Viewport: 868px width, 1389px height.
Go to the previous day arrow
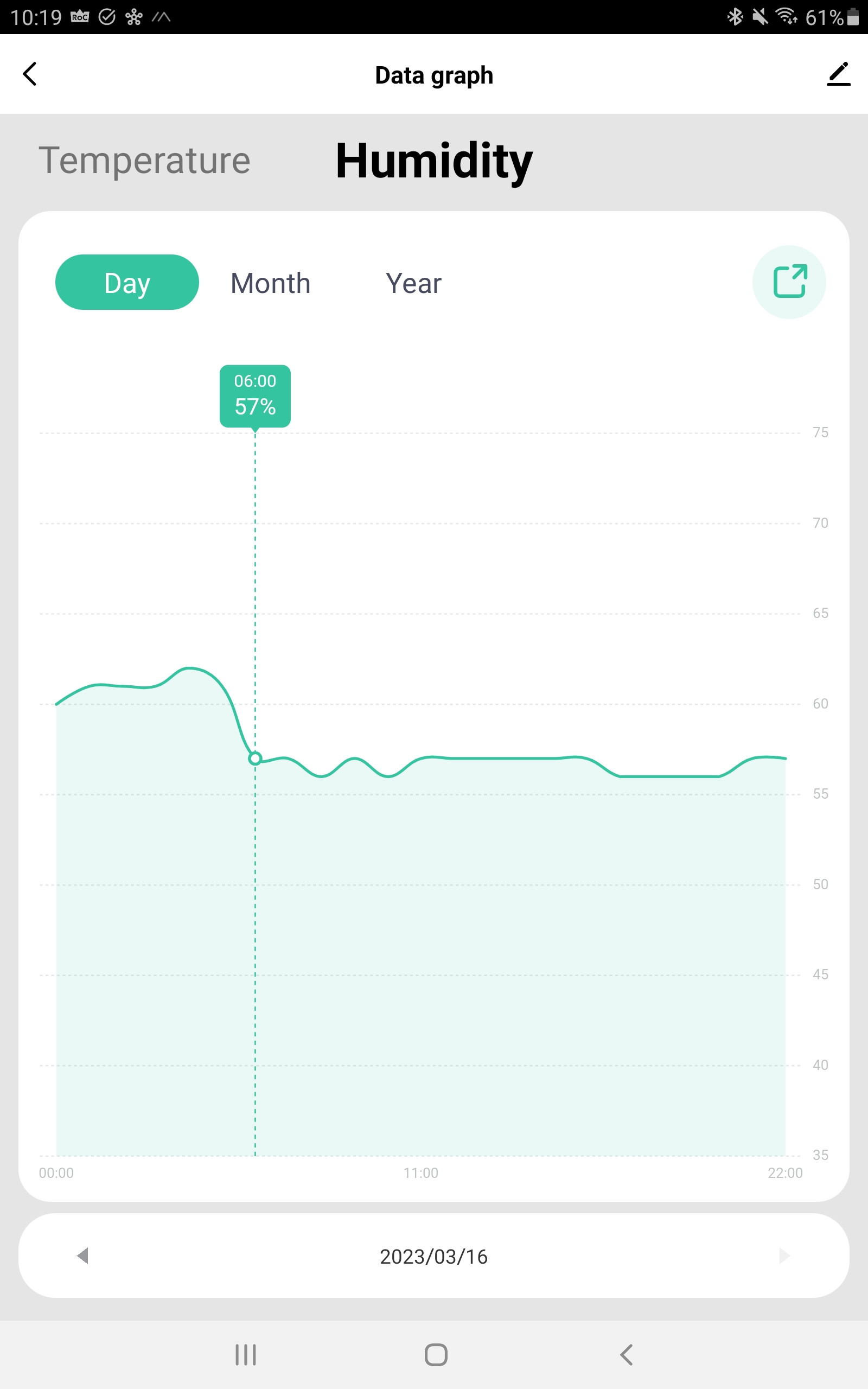(x=82, y=1256)
